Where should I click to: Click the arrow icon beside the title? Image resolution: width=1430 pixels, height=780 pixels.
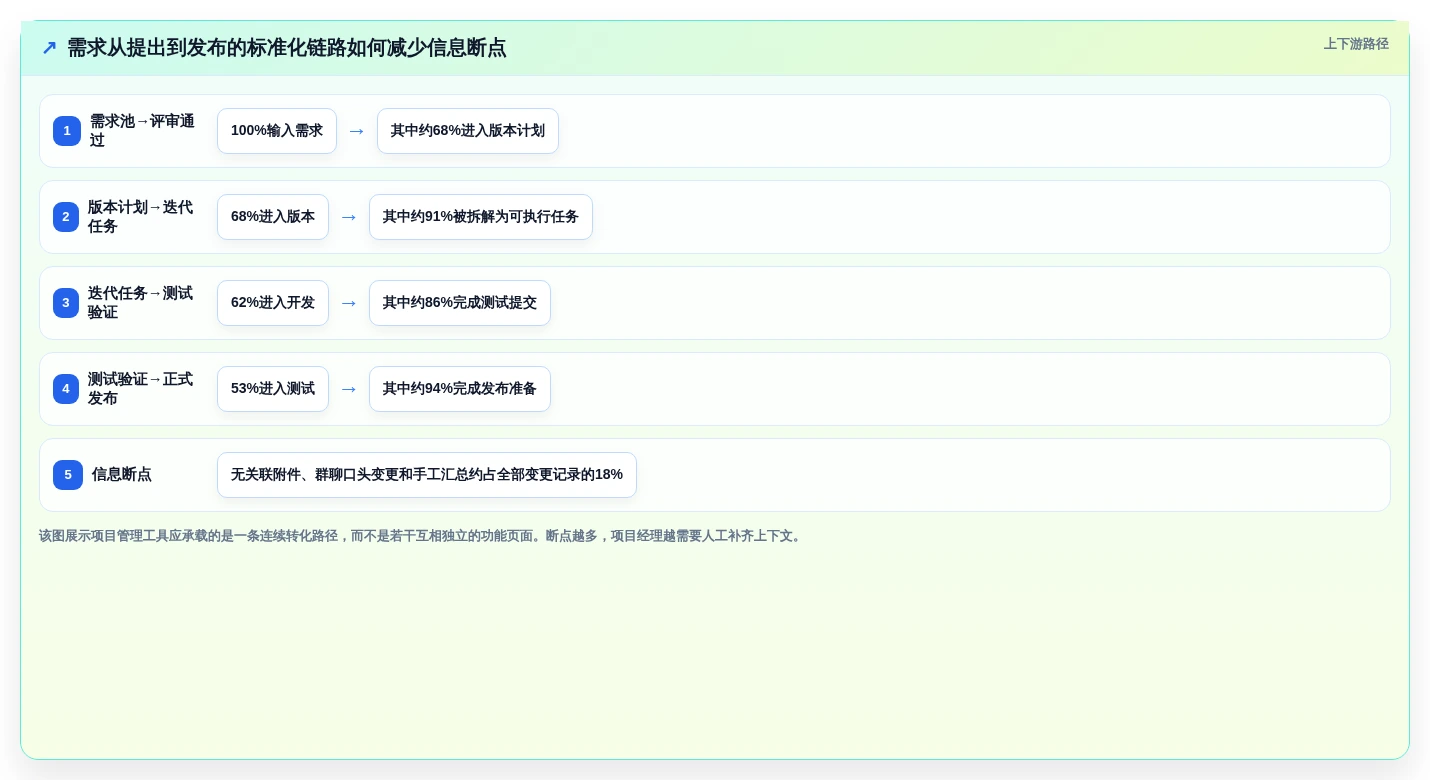49,48
